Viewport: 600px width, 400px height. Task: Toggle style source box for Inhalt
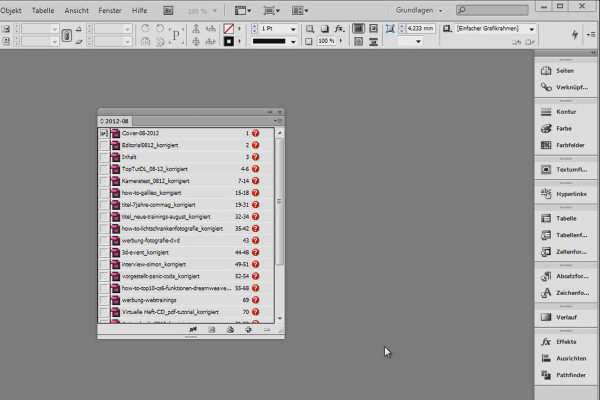click(104, 157)
